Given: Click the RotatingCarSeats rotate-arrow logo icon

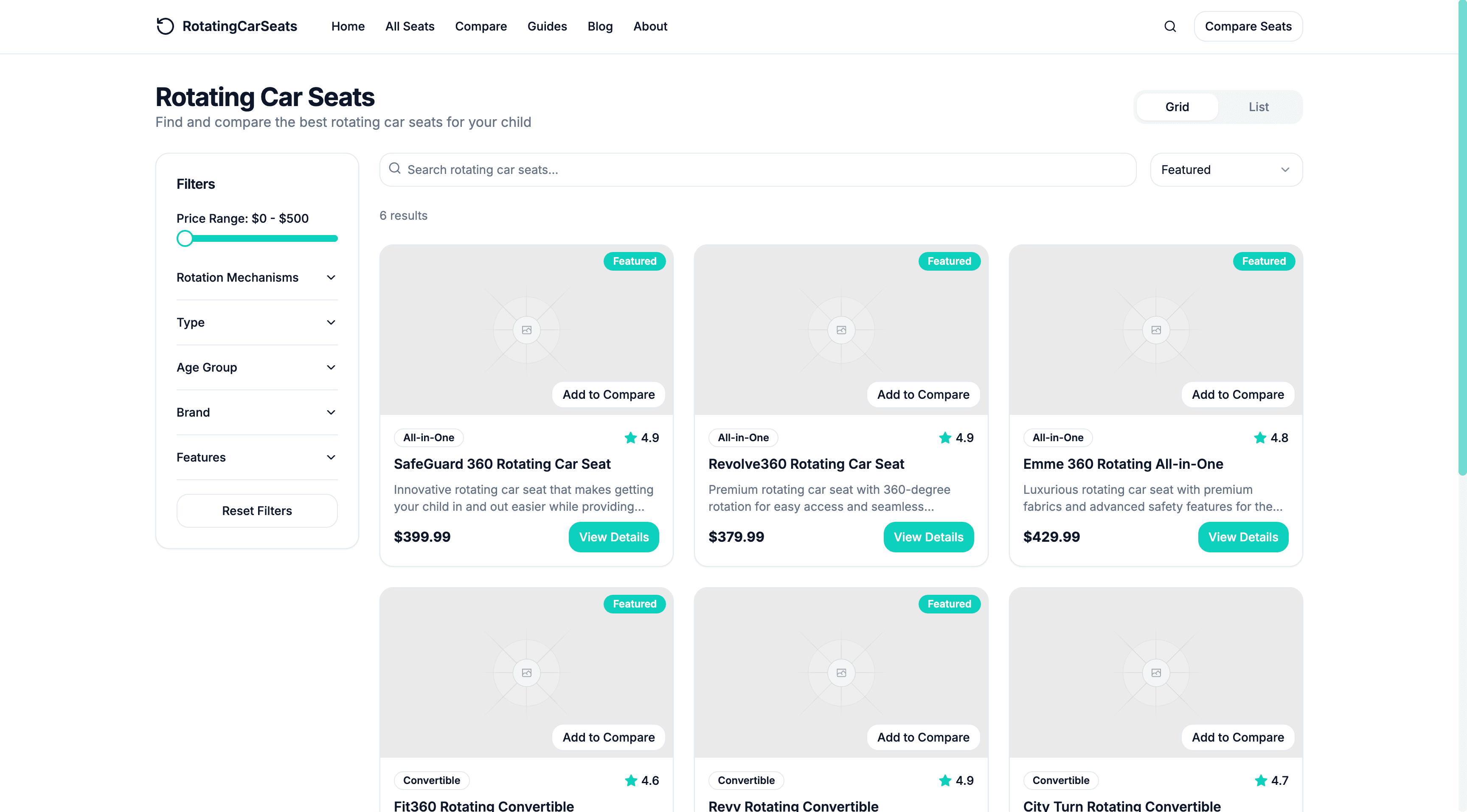Looking at the screenshot, I should 165,26.
